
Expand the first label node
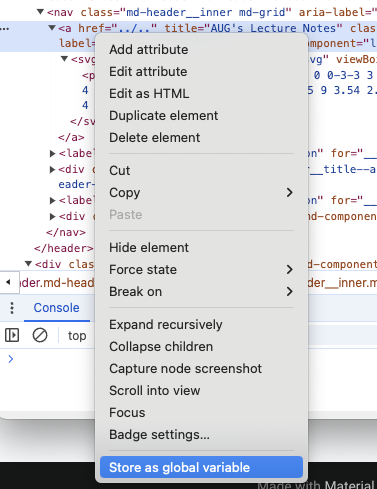pos(52,153)
